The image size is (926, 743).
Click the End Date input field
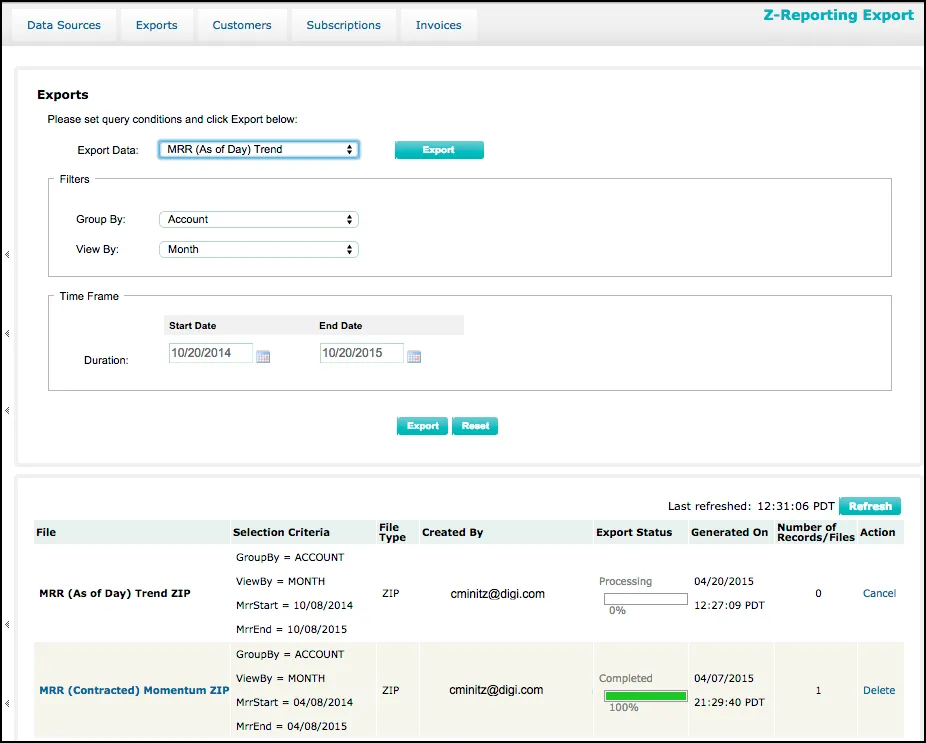tap(362, 353)
